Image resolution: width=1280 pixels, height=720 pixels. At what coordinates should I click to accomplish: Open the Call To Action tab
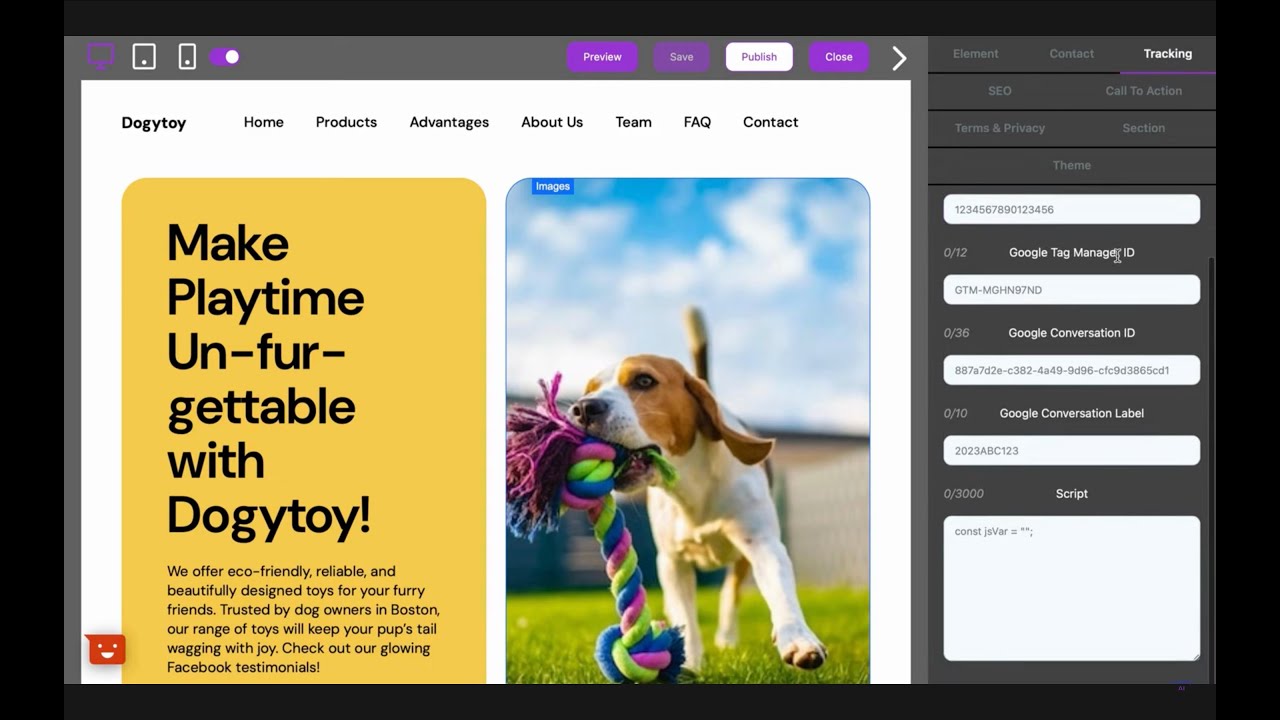1143,91
